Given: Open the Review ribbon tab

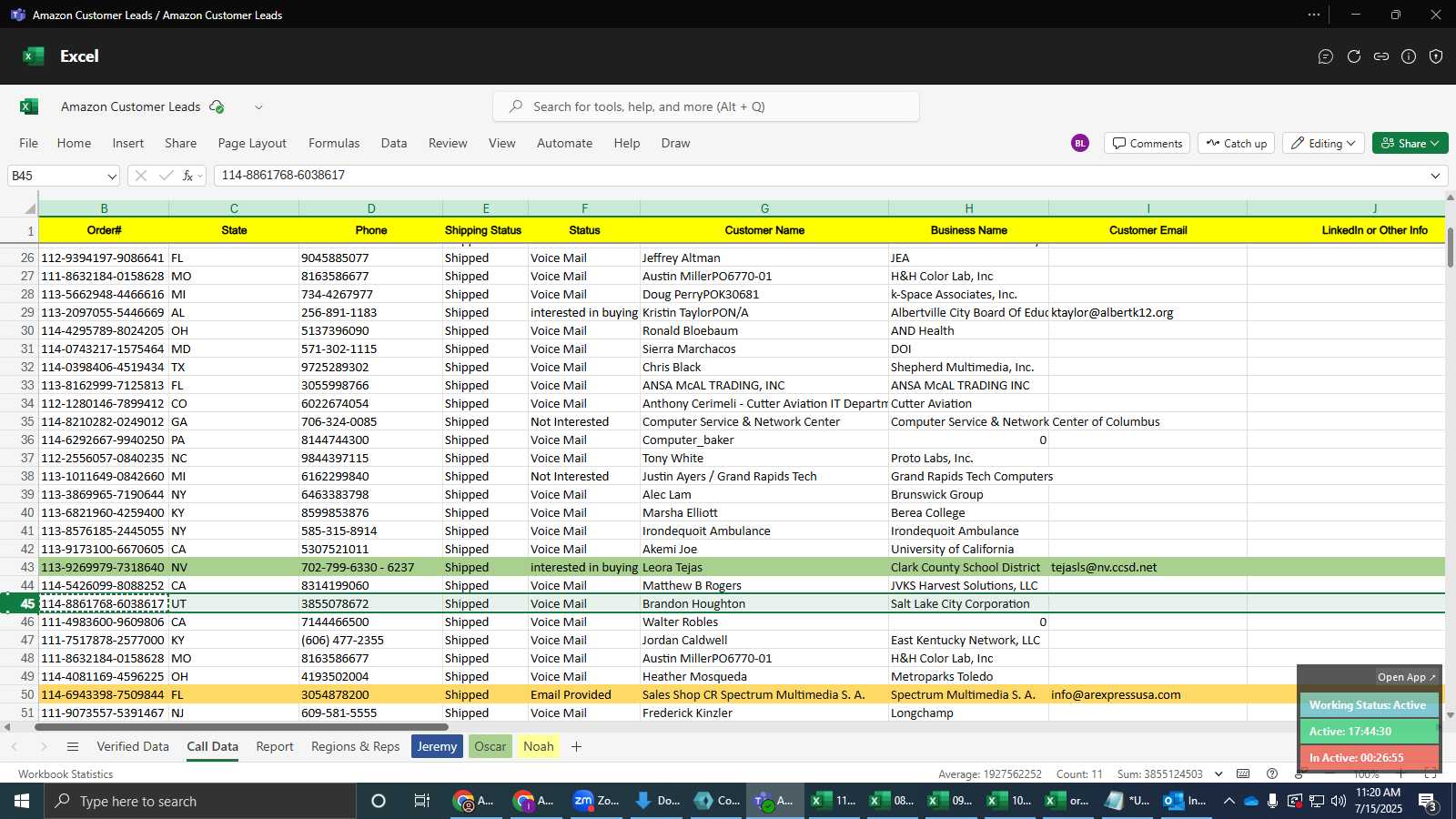Looking at the screenshot, I should pyautogui.click(x=448, y=143).
